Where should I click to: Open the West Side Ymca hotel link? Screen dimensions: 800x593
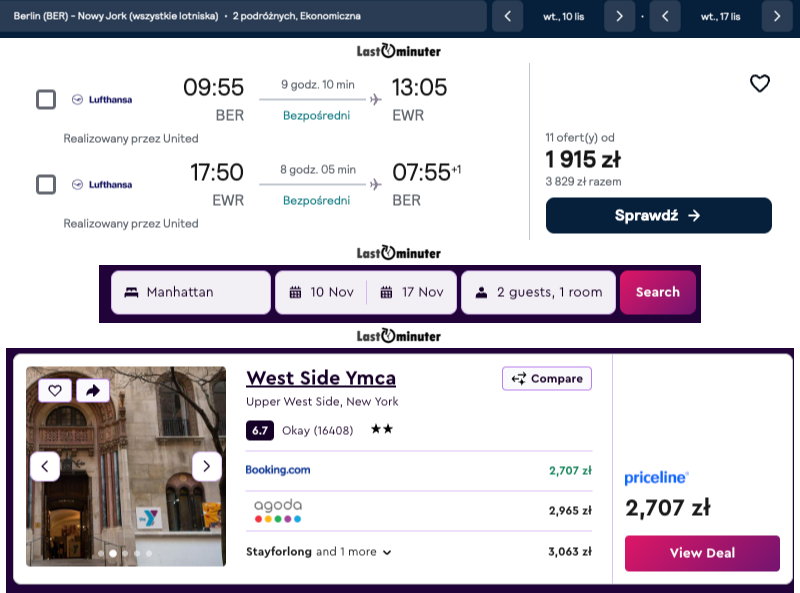click(321, 378)
